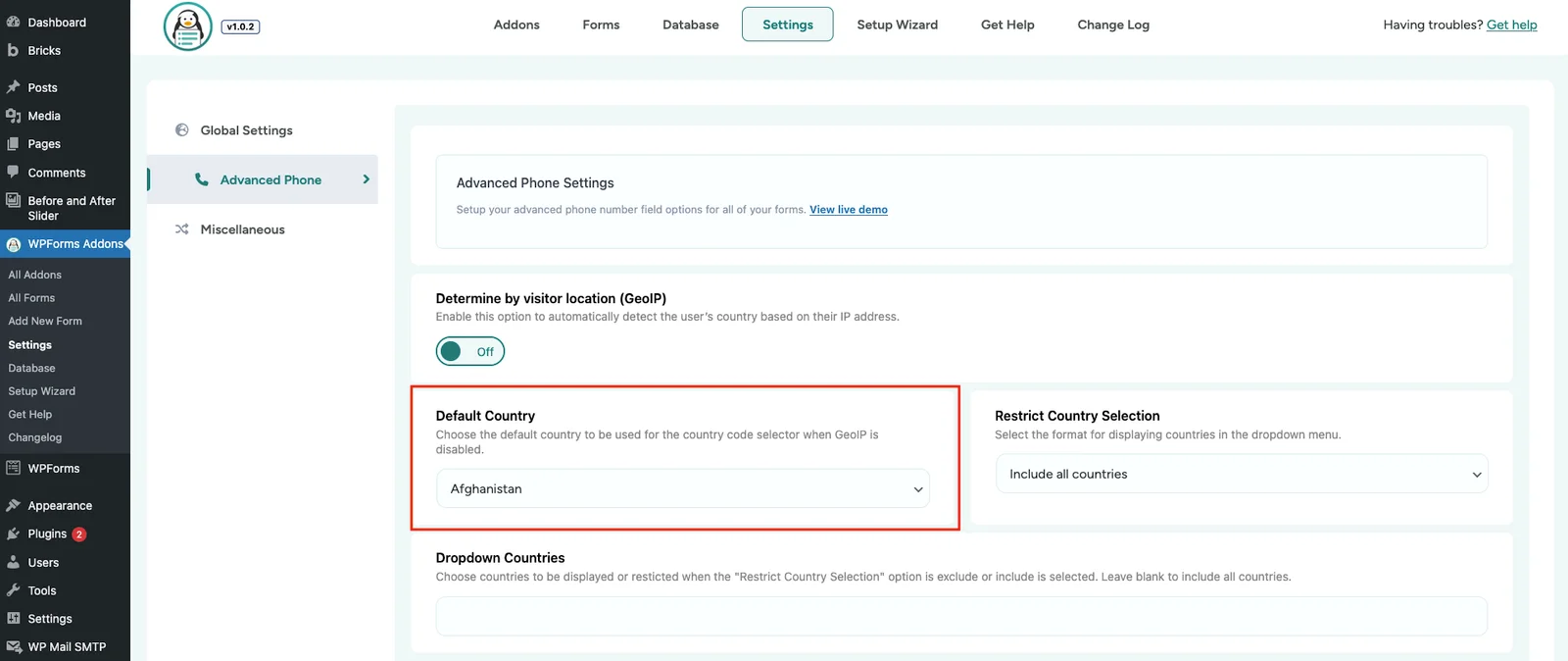
Task: Click the Global Settings globe icon
Action: (182, 130)
